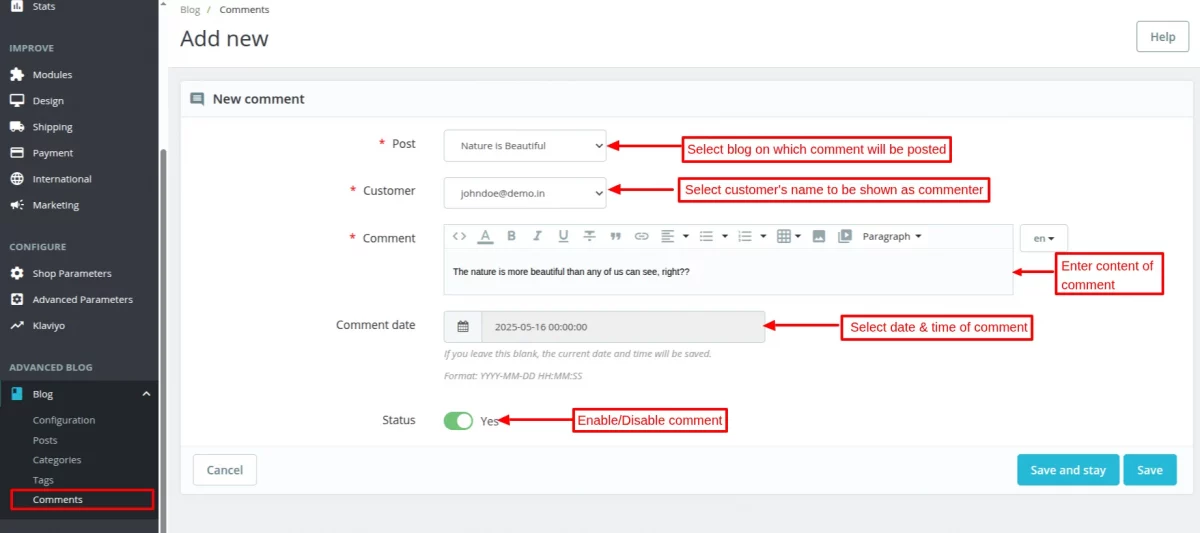Click the Payment card icon
Image resolution: width=1200 pixels, height=533 pixels.
pos(17,153)
